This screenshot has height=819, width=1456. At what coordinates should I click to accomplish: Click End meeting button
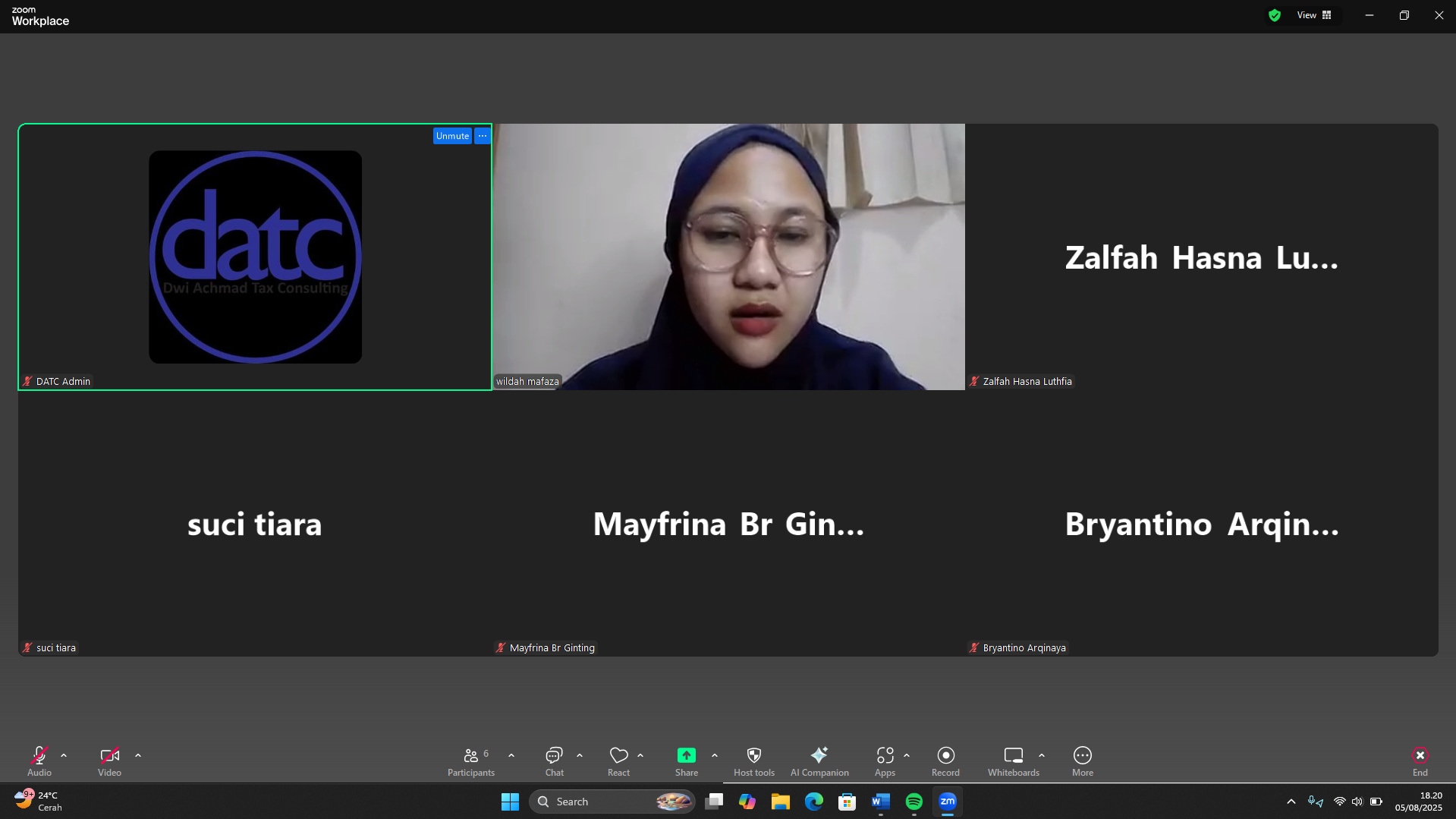1420,761
